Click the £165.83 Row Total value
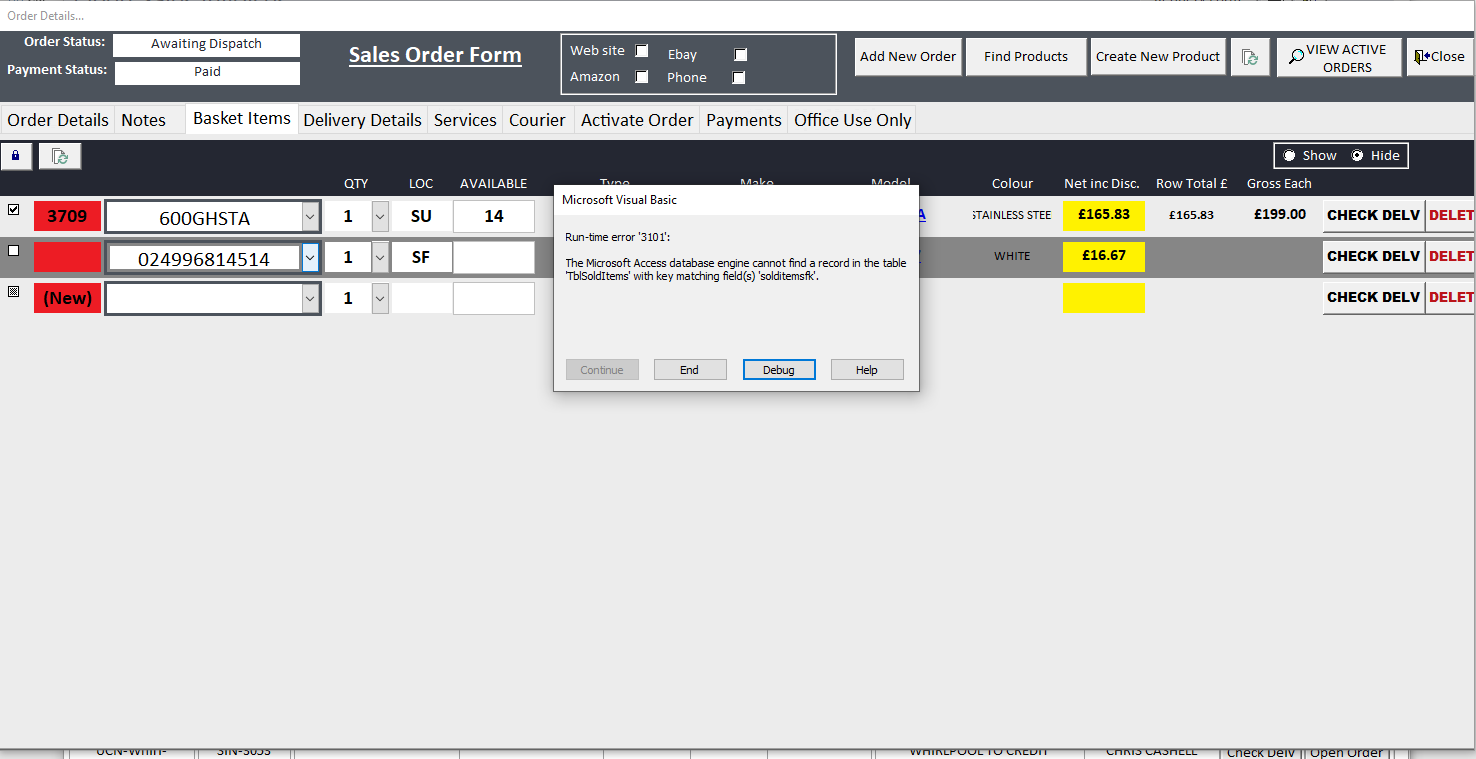1476x759 pixels. click(1191, 215)
